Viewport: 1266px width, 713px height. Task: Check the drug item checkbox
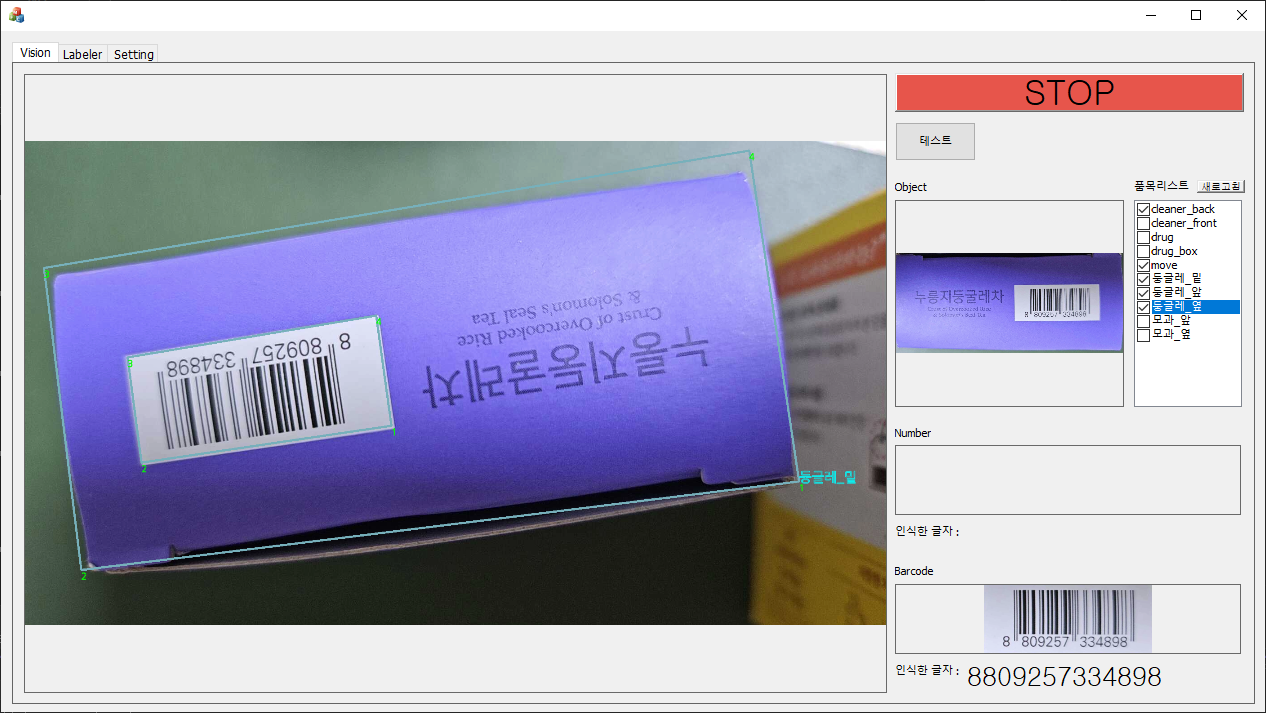coord(1143,237)
